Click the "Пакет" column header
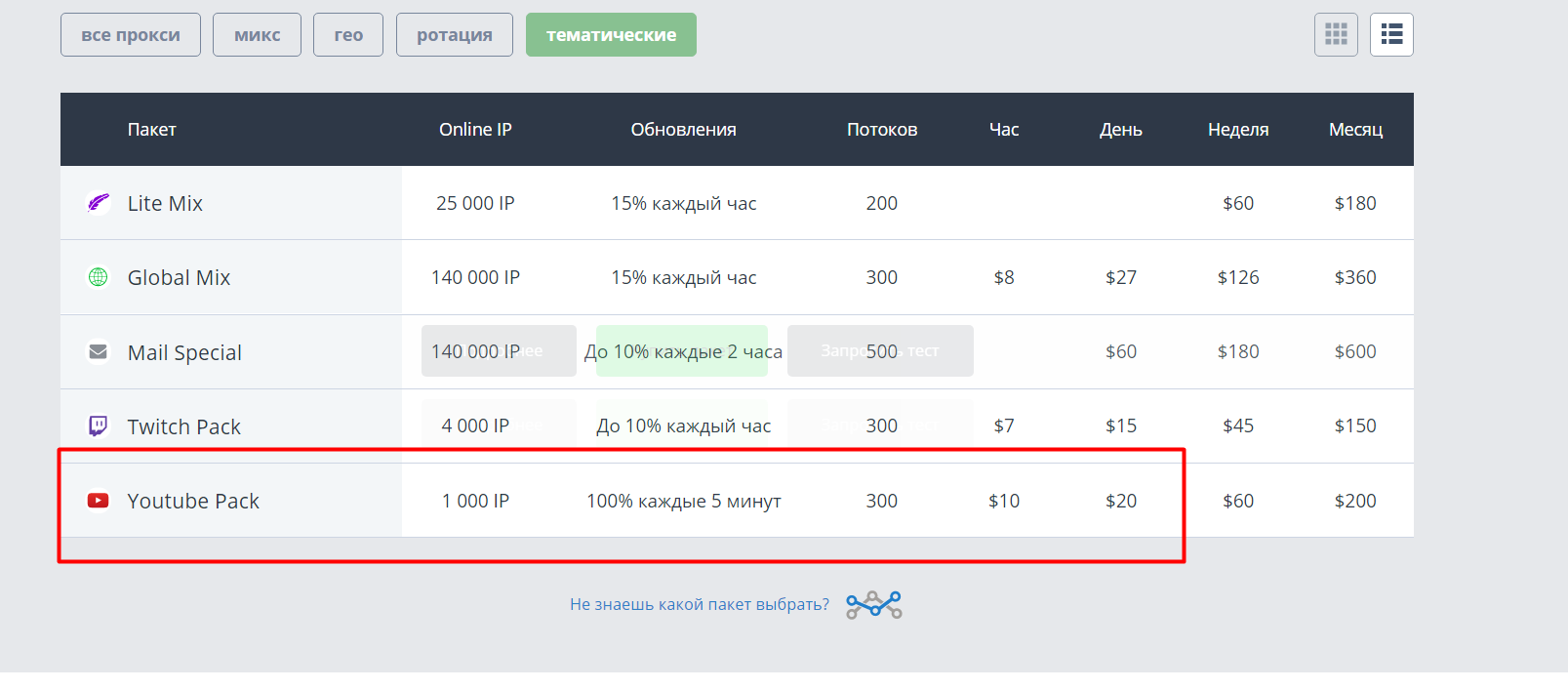Viewport: 1568px width, 689px height. coord(151,130)
